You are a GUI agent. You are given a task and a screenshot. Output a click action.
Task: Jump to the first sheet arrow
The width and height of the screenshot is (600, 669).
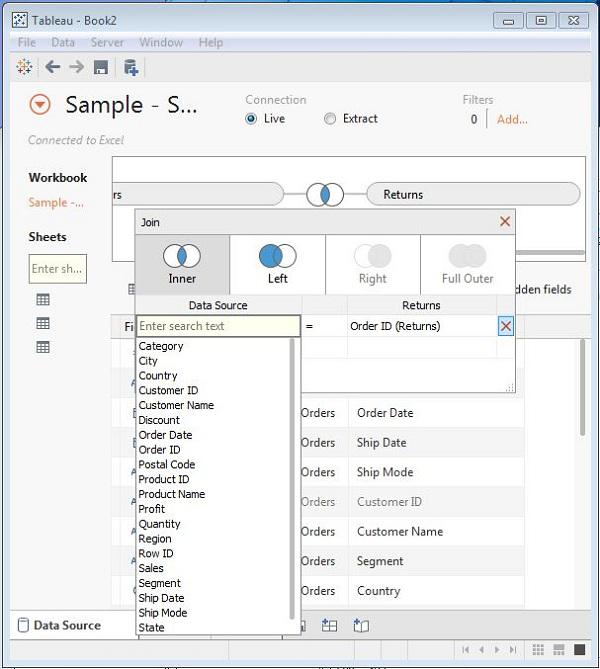point(466,649)
